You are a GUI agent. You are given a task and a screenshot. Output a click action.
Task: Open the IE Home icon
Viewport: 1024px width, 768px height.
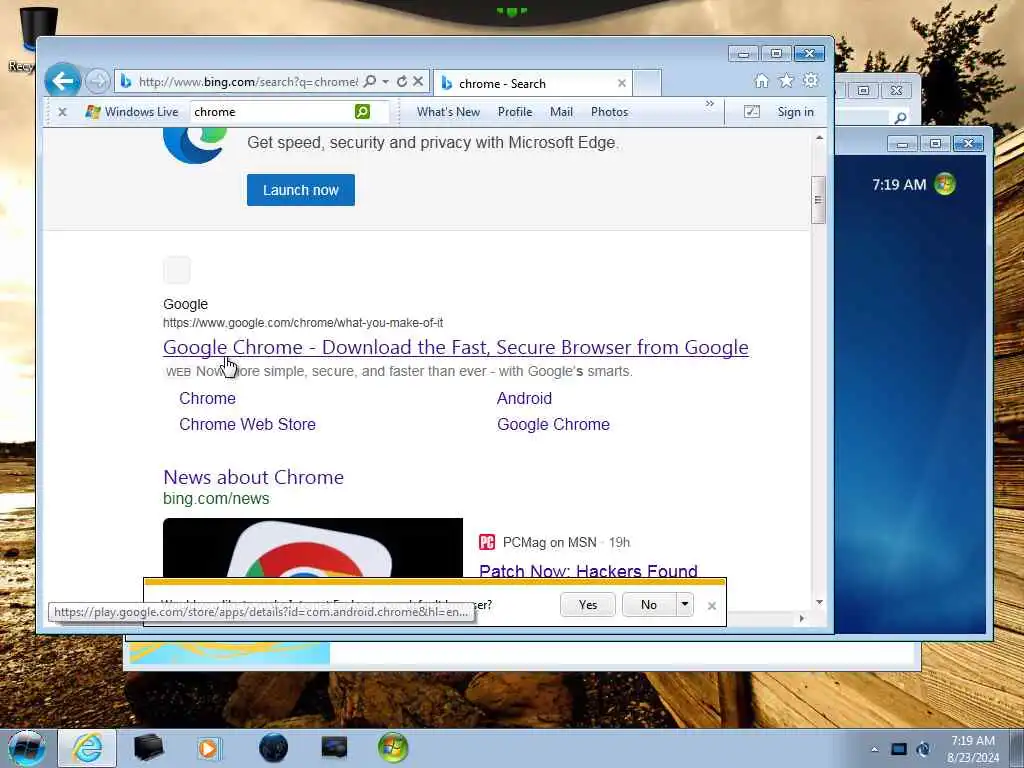coord(761,80)
